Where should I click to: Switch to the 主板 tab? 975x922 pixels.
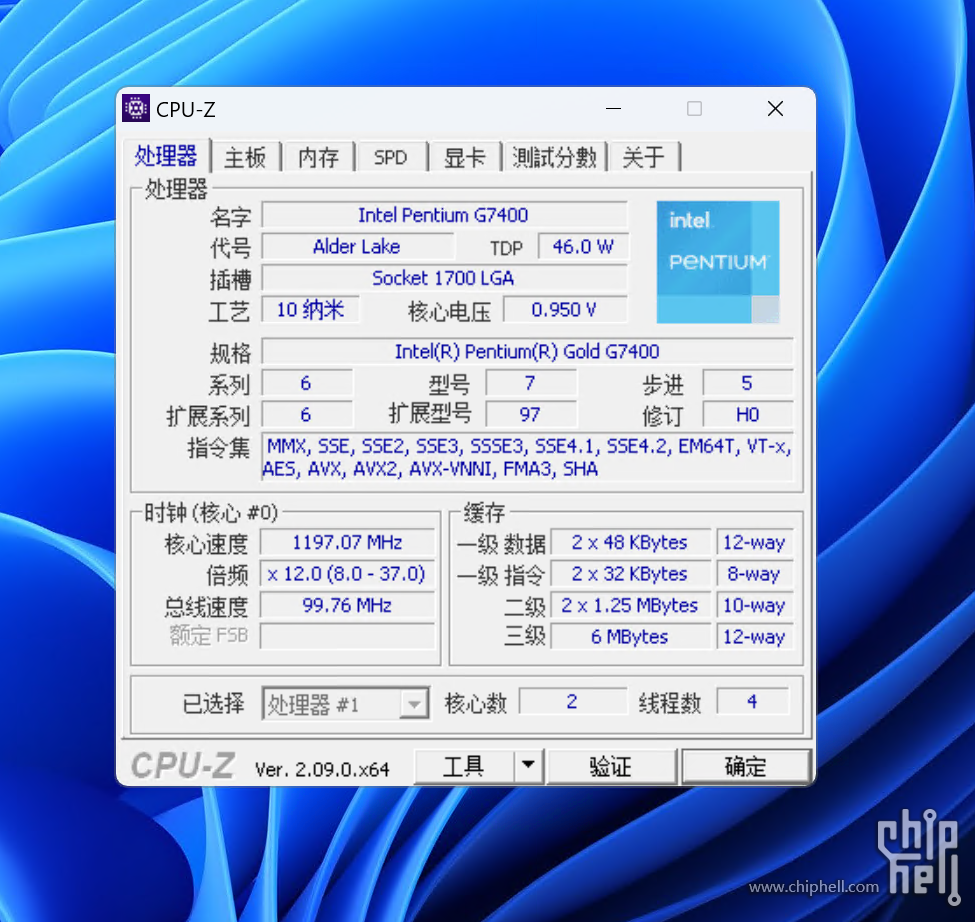pos(246,157)
